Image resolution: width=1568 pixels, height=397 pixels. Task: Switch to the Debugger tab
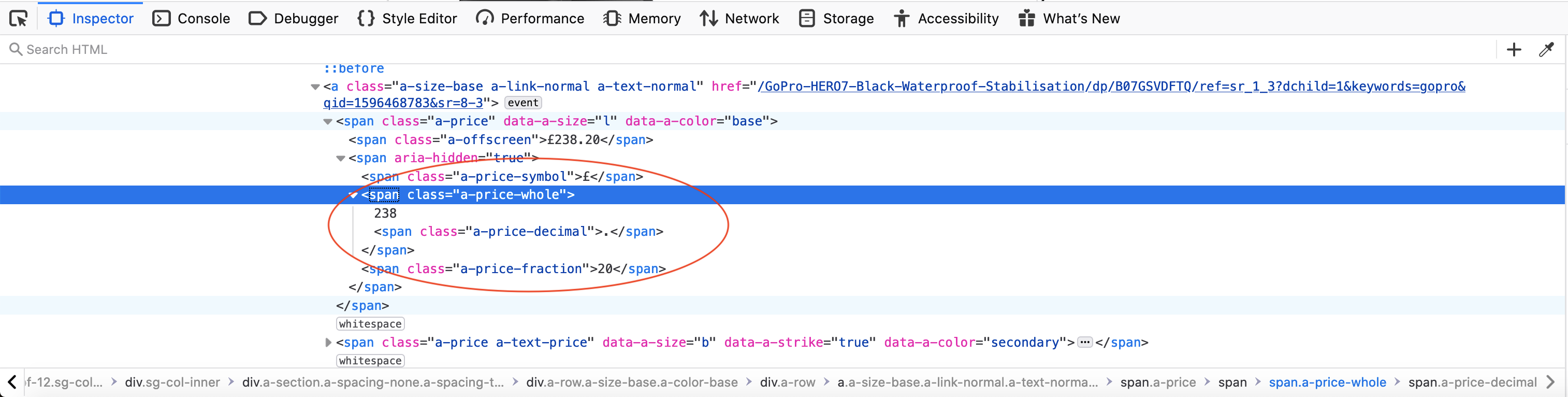pyautogui.click(x=294, y=19)
